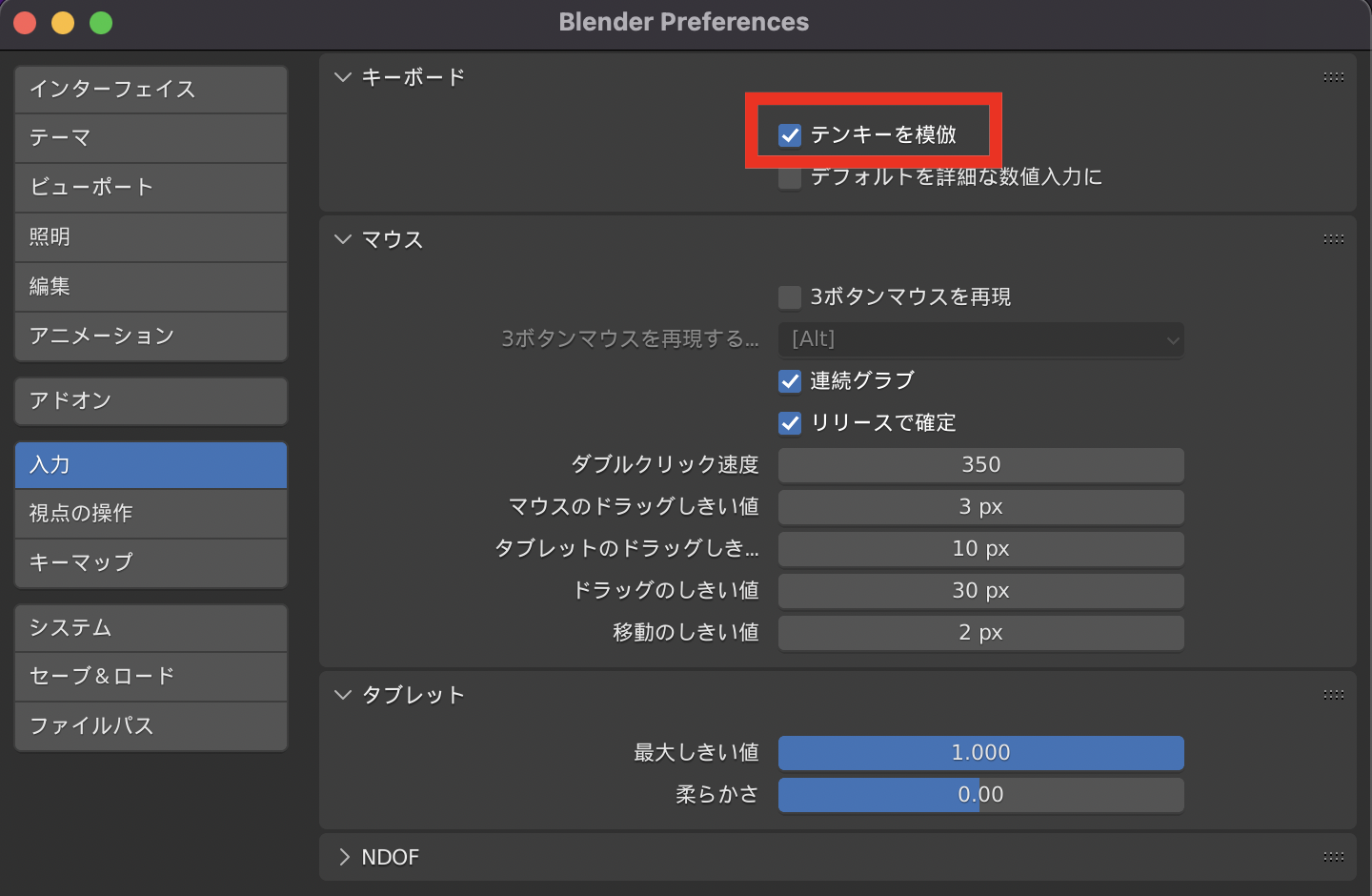This screenshot has height=896, width=1372.
Task: Expand the NDOF panel
Action: point(343,857)
